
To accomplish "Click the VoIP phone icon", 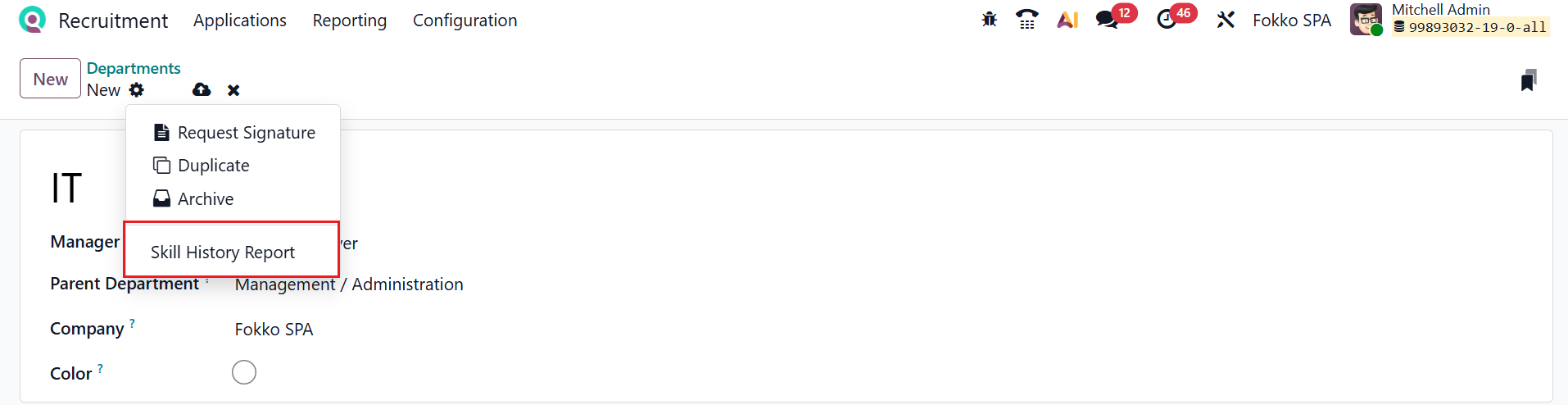I will pyautogui.click(x=1026, y=20).
